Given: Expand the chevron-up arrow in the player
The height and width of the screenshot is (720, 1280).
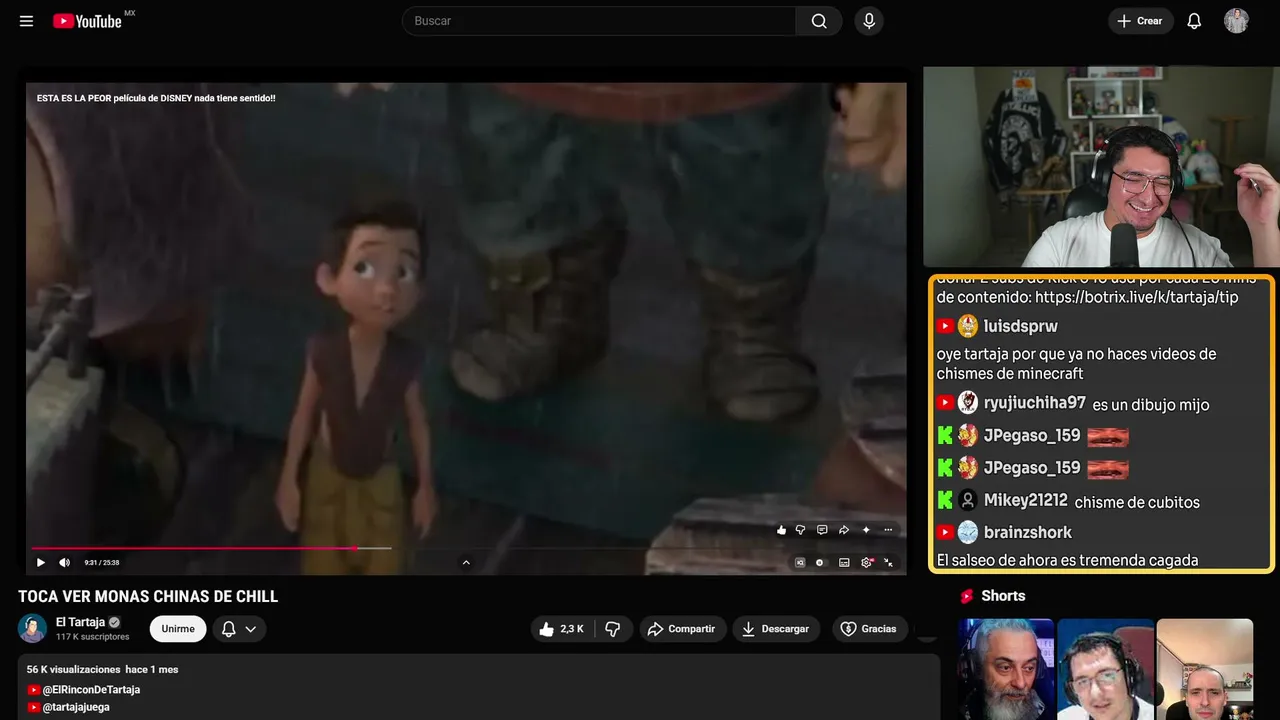Looking at the screenshot, I should [466, 562].
